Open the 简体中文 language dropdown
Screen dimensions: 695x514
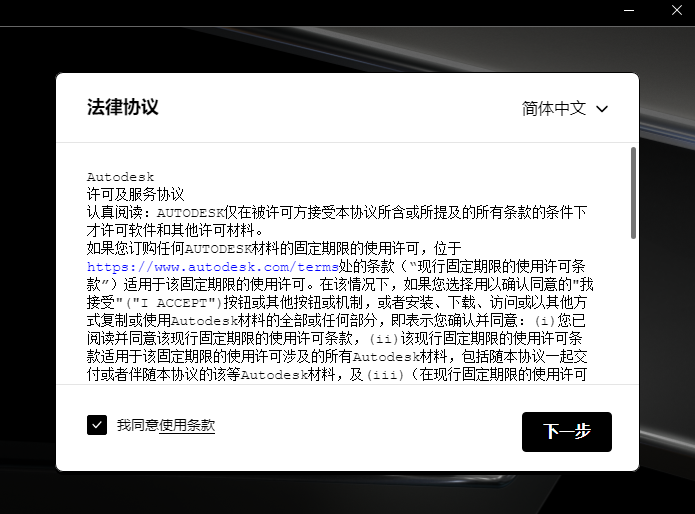(564, 109)
